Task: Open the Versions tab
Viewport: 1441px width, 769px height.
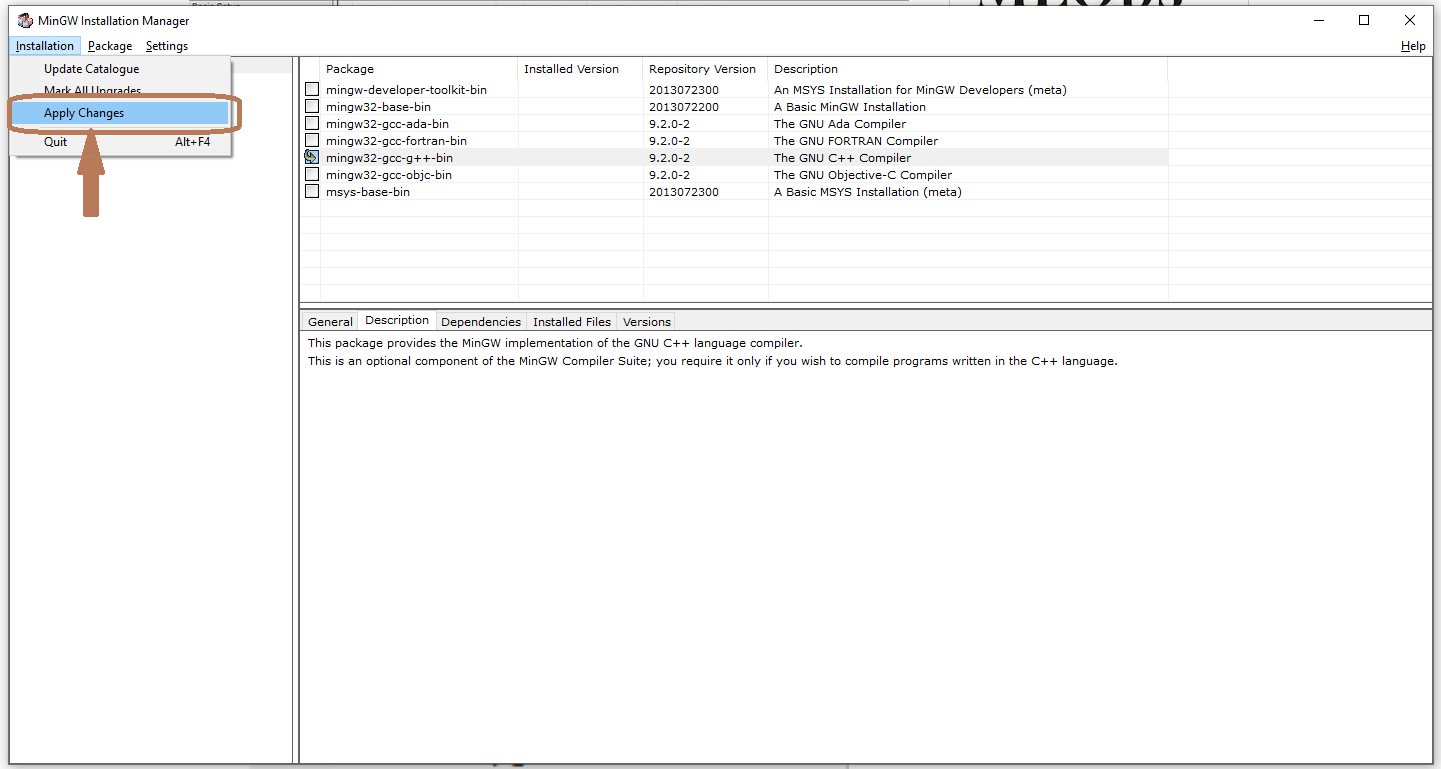Action: pos(647,322)
